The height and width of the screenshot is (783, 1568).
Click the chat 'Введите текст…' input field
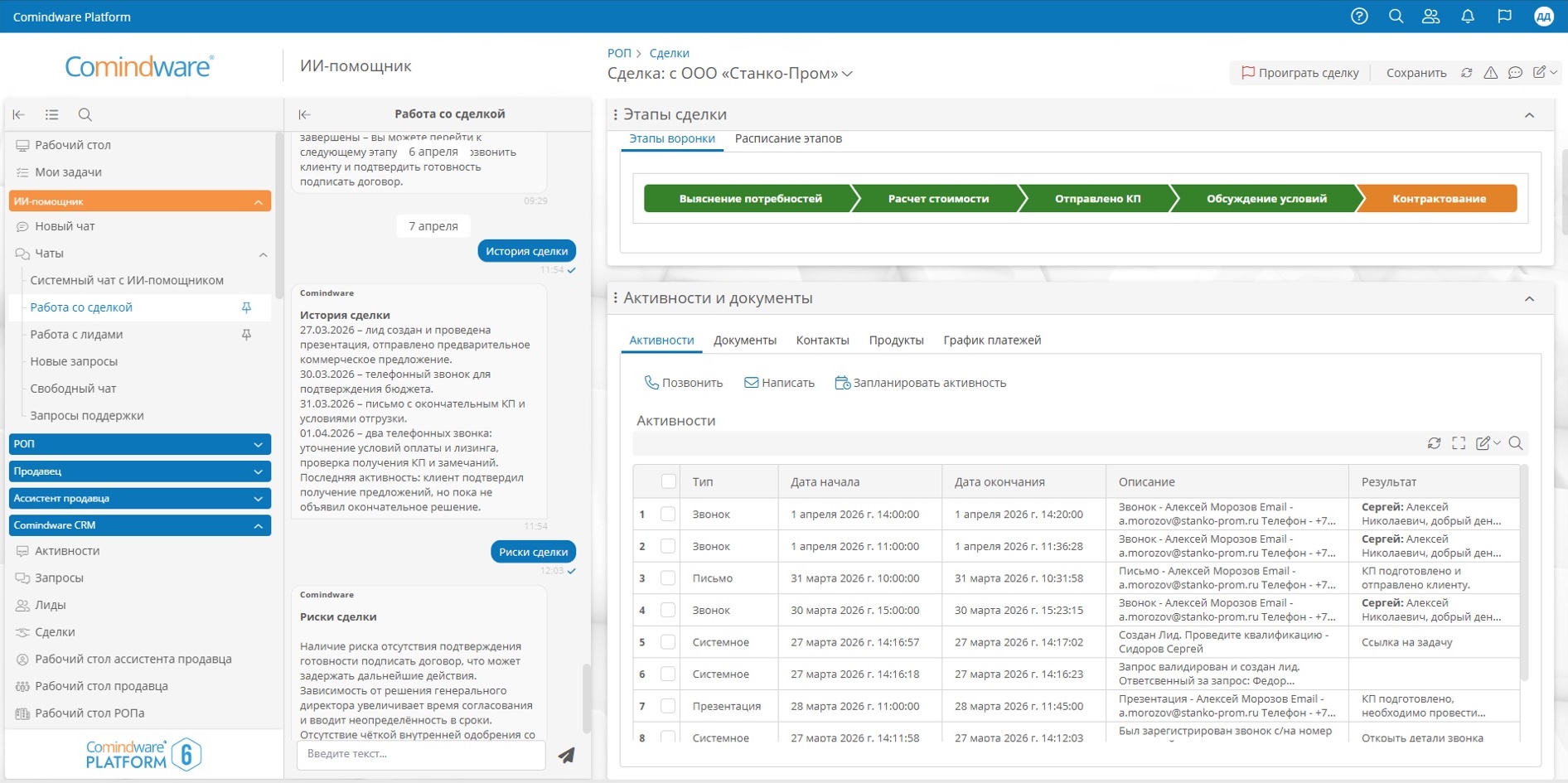(421, 754)
